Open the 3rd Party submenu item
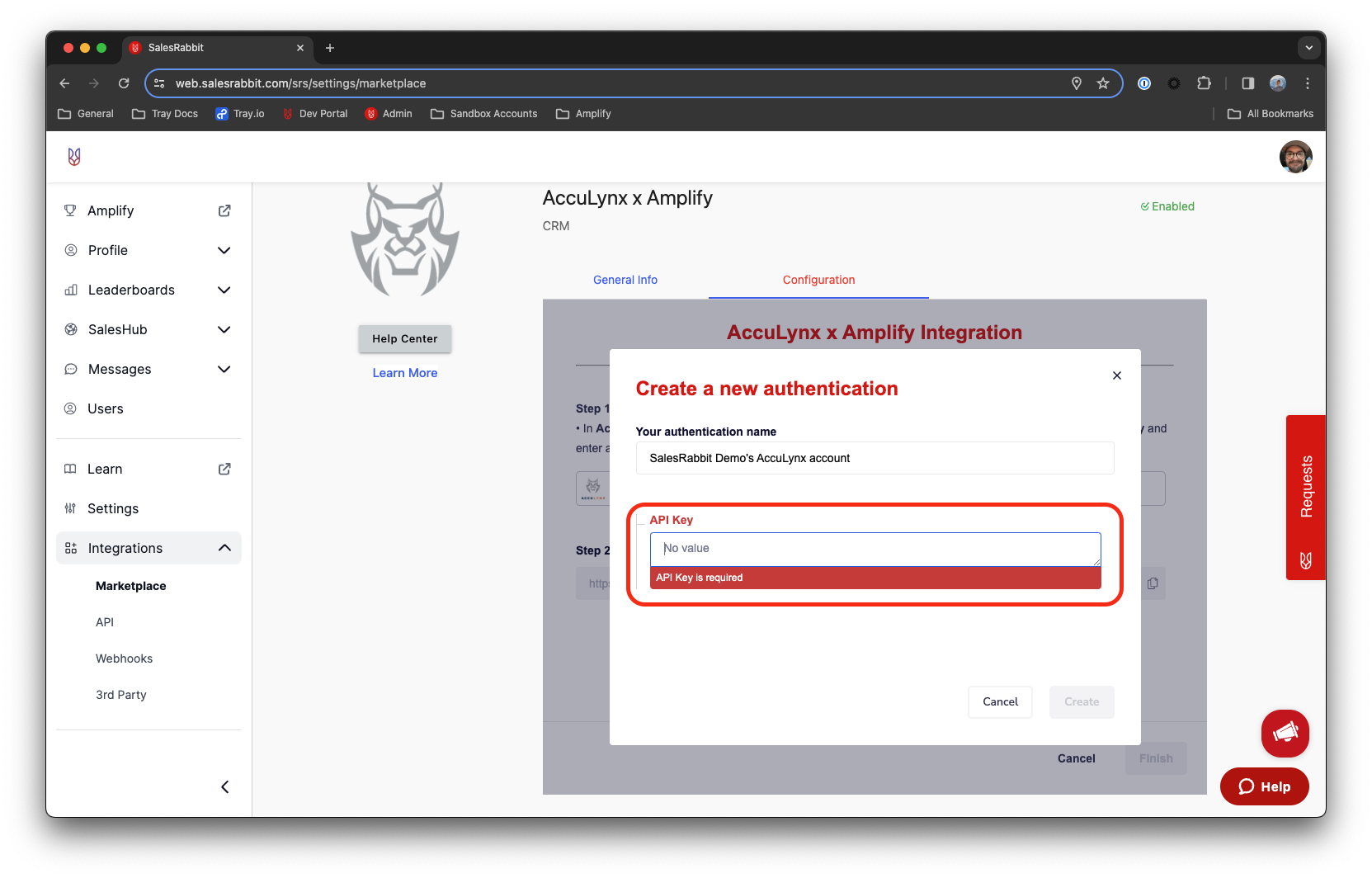1372x878 pixels. [x=121, y=695]
